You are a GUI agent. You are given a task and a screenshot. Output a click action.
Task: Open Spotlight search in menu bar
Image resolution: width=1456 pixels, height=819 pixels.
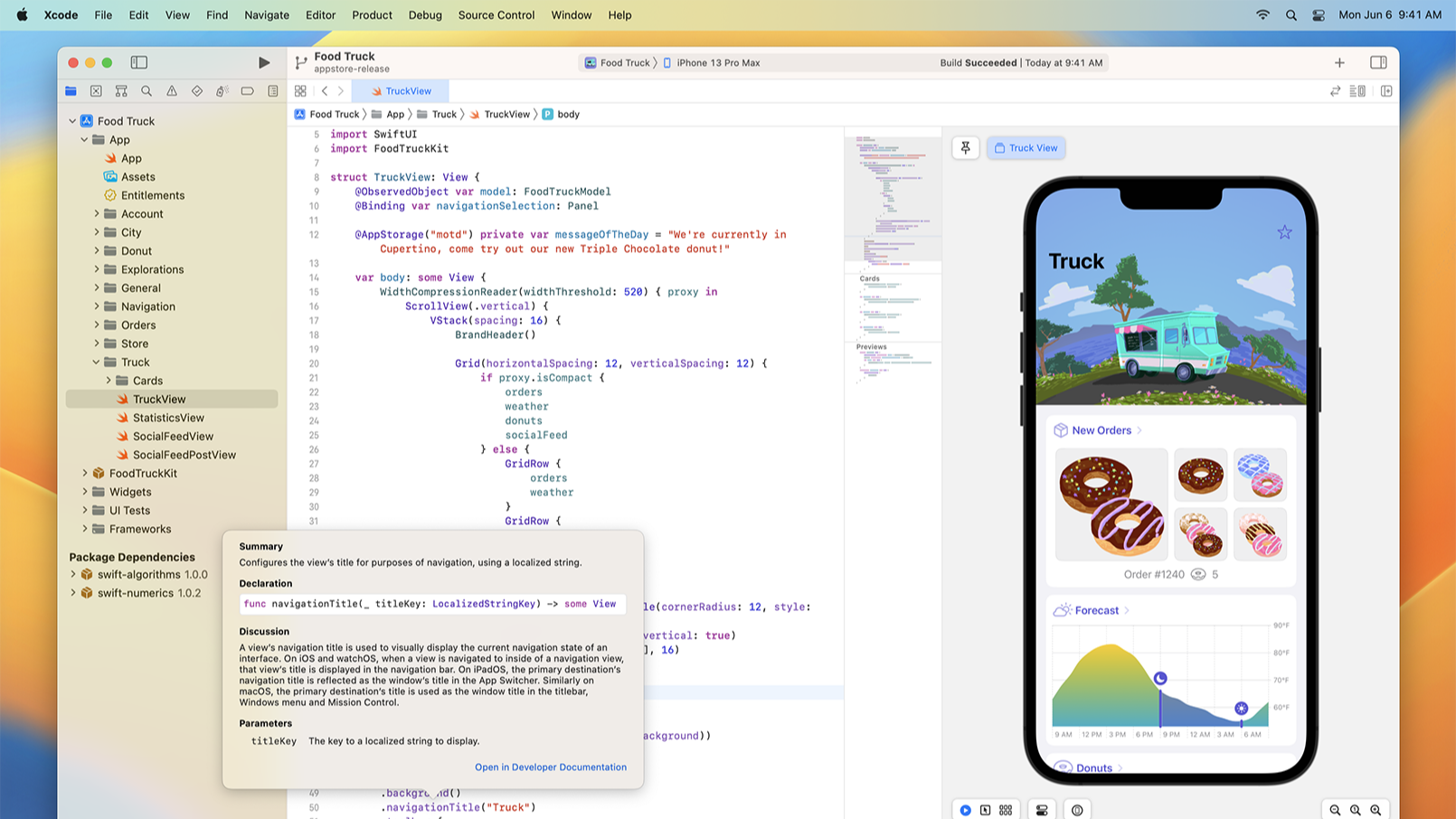(1291, 15)
